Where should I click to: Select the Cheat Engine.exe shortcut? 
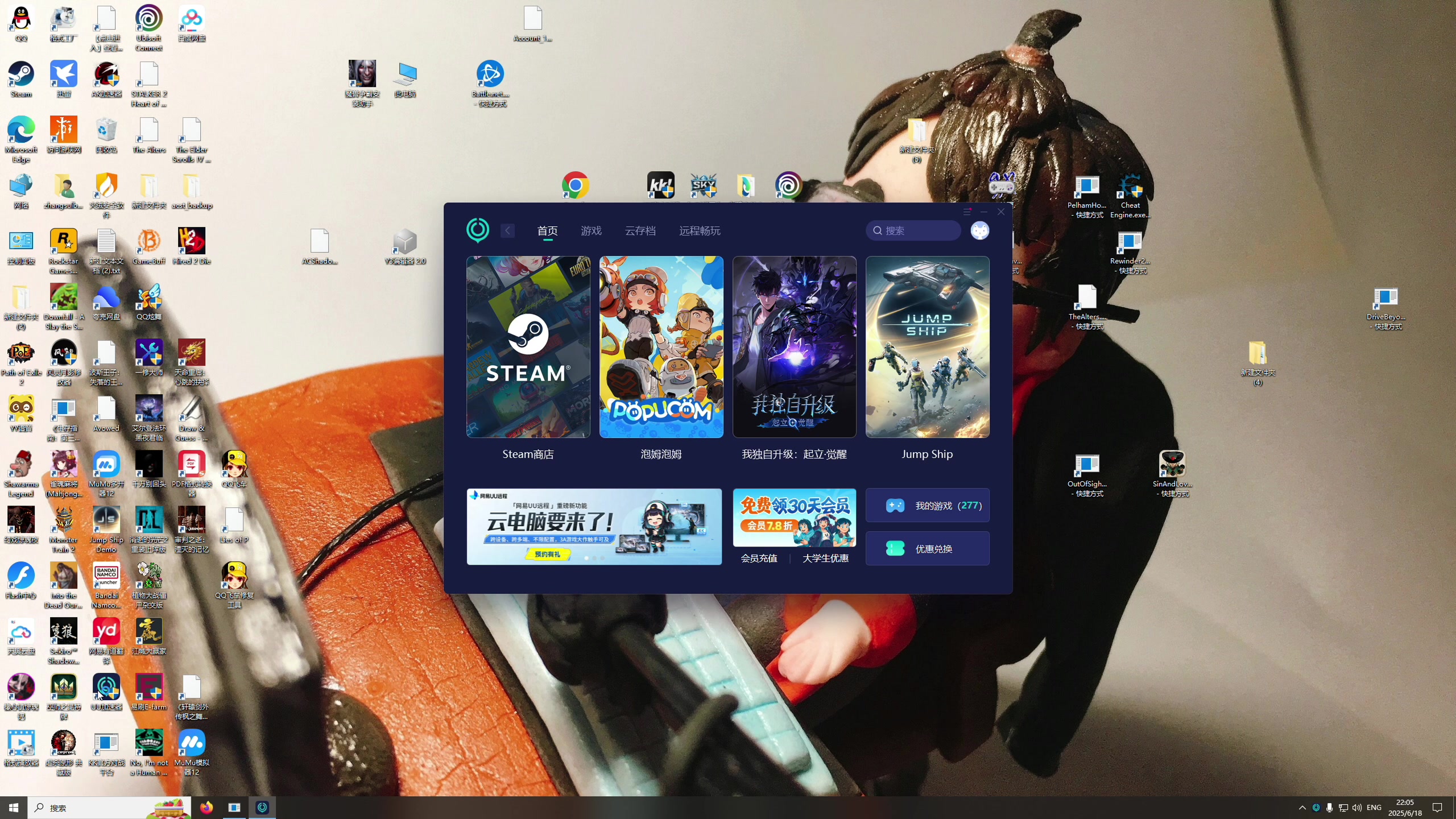coord(1130,195)
